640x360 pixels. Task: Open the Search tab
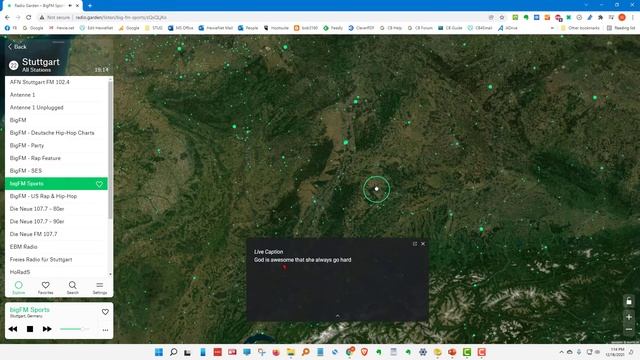73,287
